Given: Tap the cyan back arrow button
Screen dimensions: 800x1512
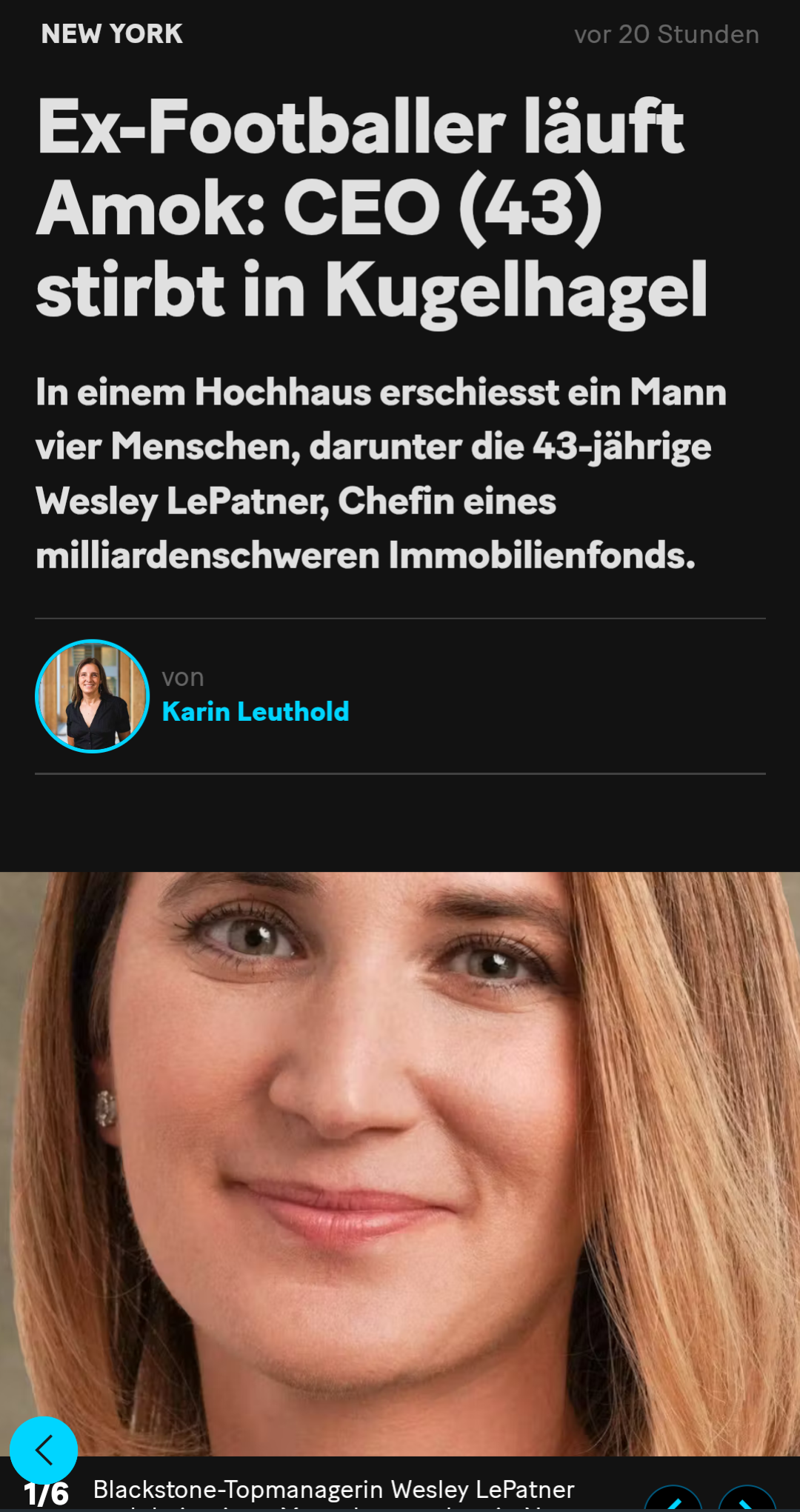Looking at the screenshot, I should 44,1450.
